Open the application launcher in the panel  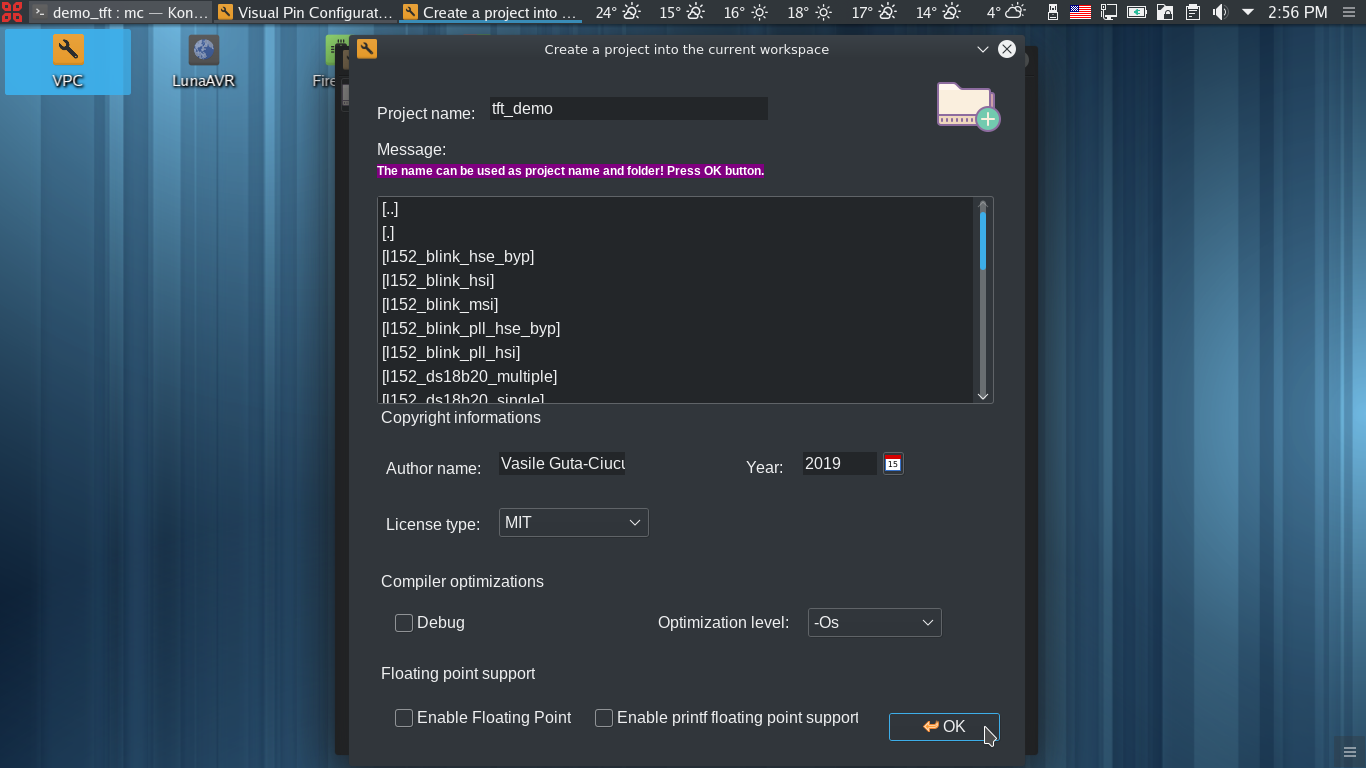[x=12, y=13]
